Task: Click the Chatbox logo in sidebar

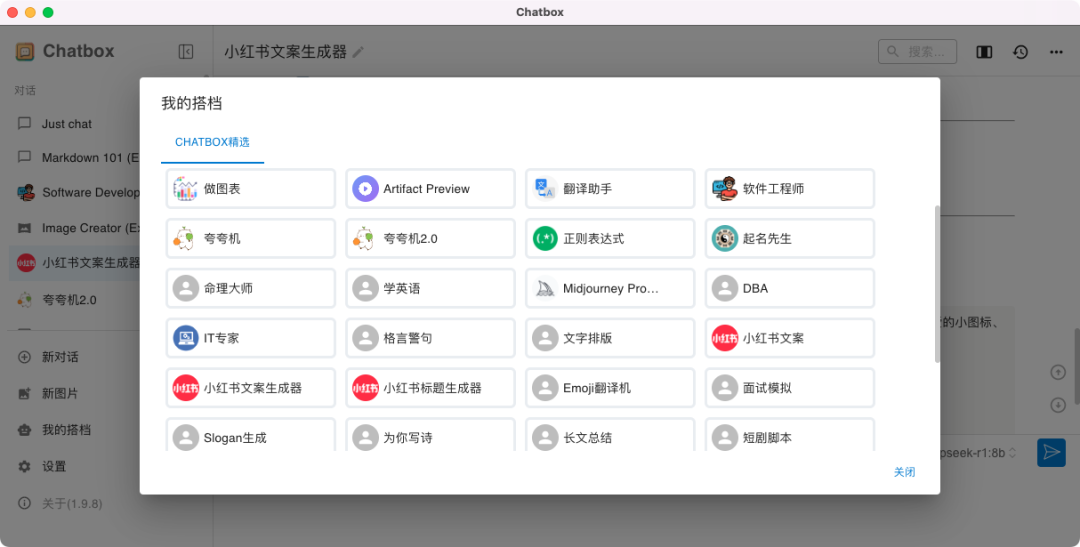Action: click(25, 51)
